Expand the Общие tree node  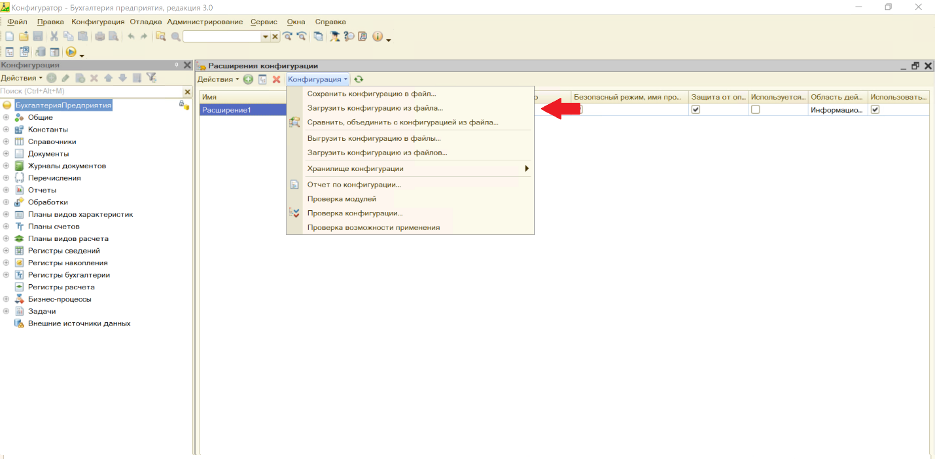(6, 118)
